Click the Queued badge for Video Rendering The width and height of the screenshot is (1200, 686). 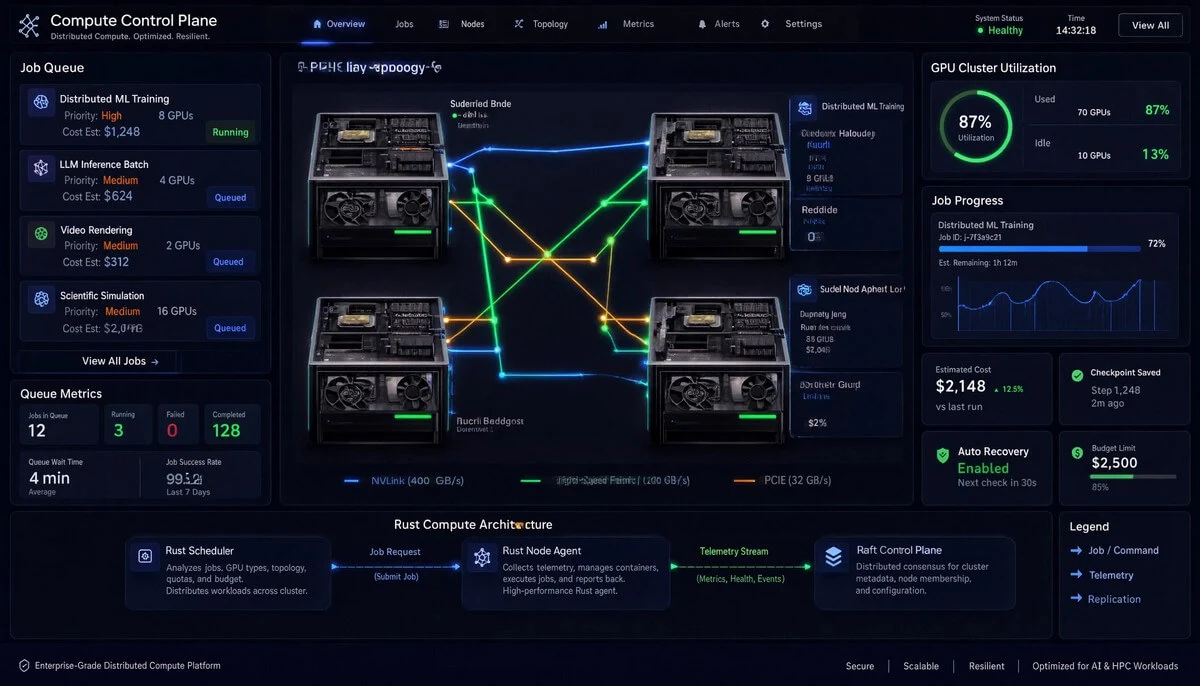[228, 262]
